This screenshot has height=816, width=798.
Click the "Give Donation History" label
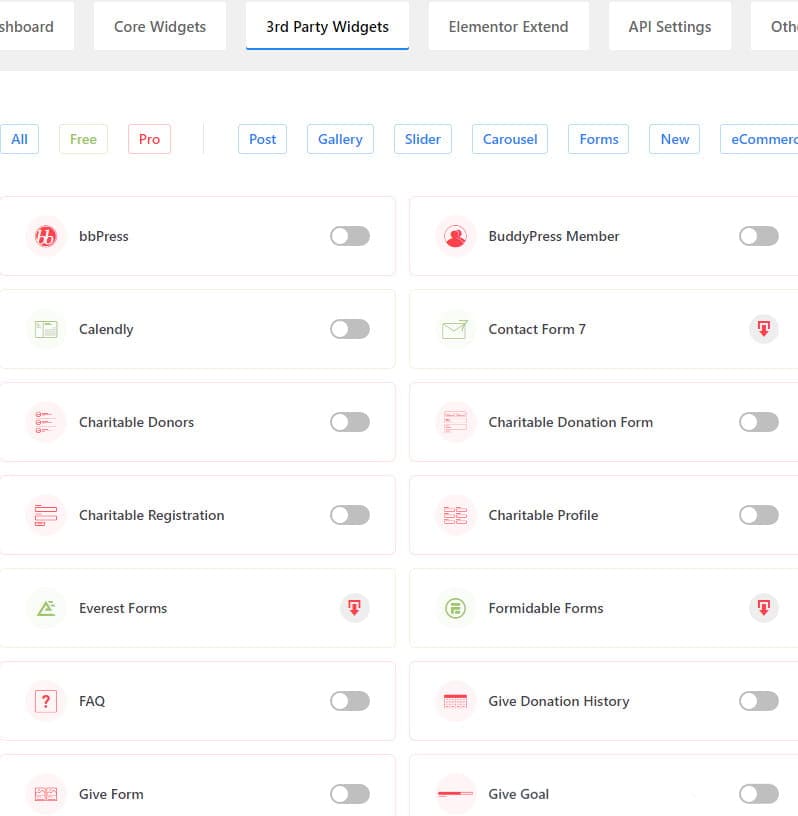[x=559, y=702]
